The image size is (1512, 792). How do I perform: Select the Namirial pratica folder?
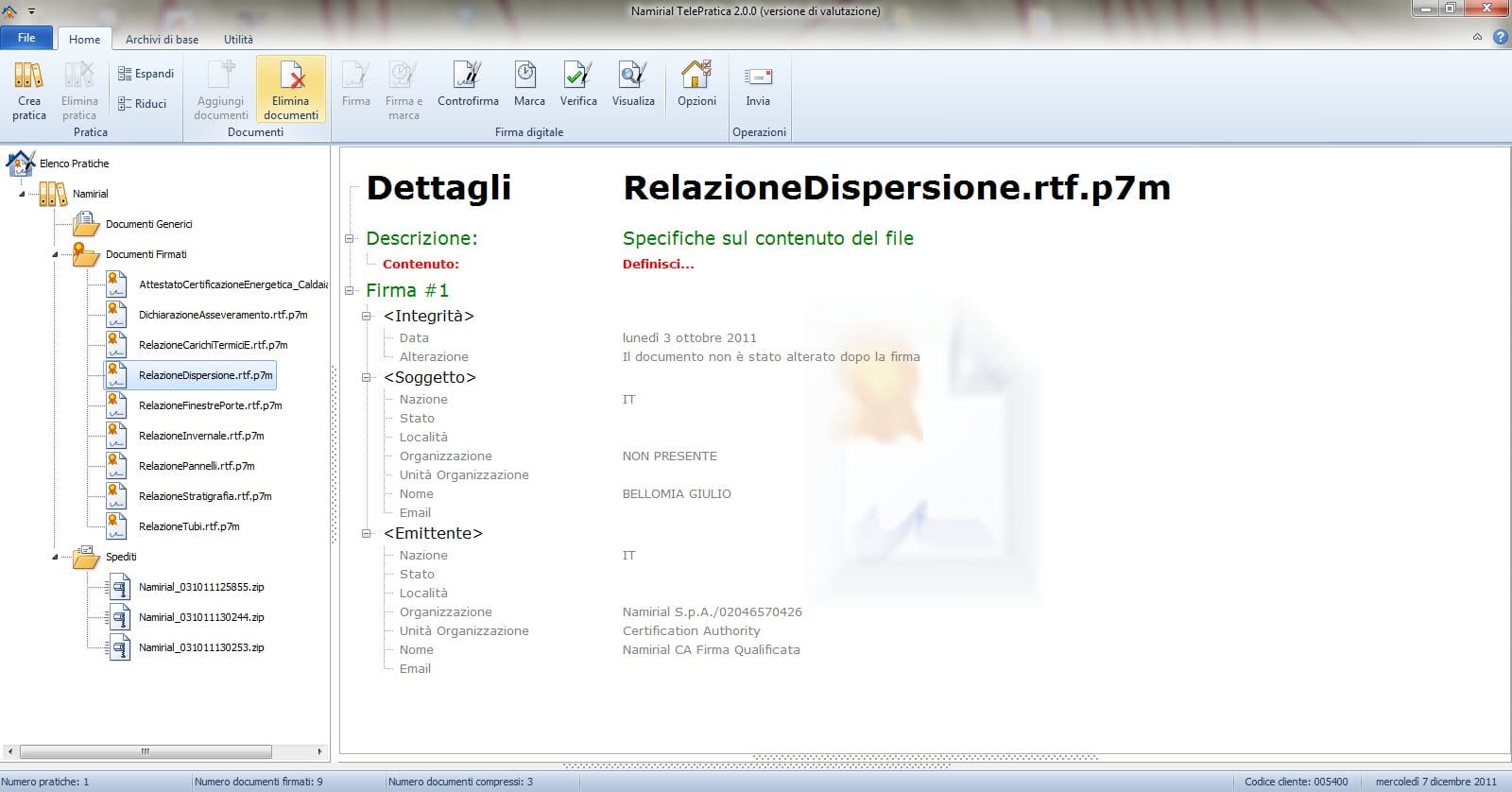(91, 194)
